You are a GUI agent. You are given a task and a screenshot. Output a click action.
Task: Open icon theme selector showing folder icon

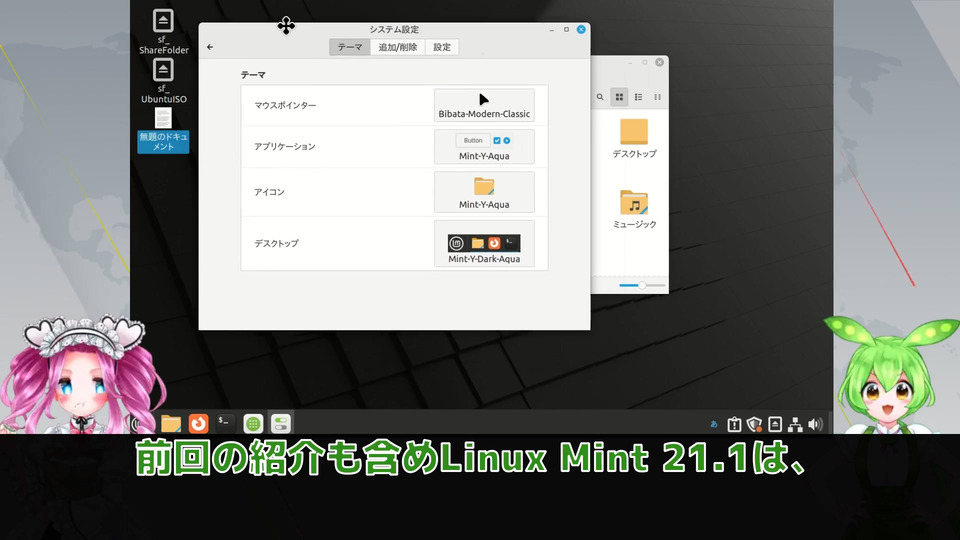(484, 192)
